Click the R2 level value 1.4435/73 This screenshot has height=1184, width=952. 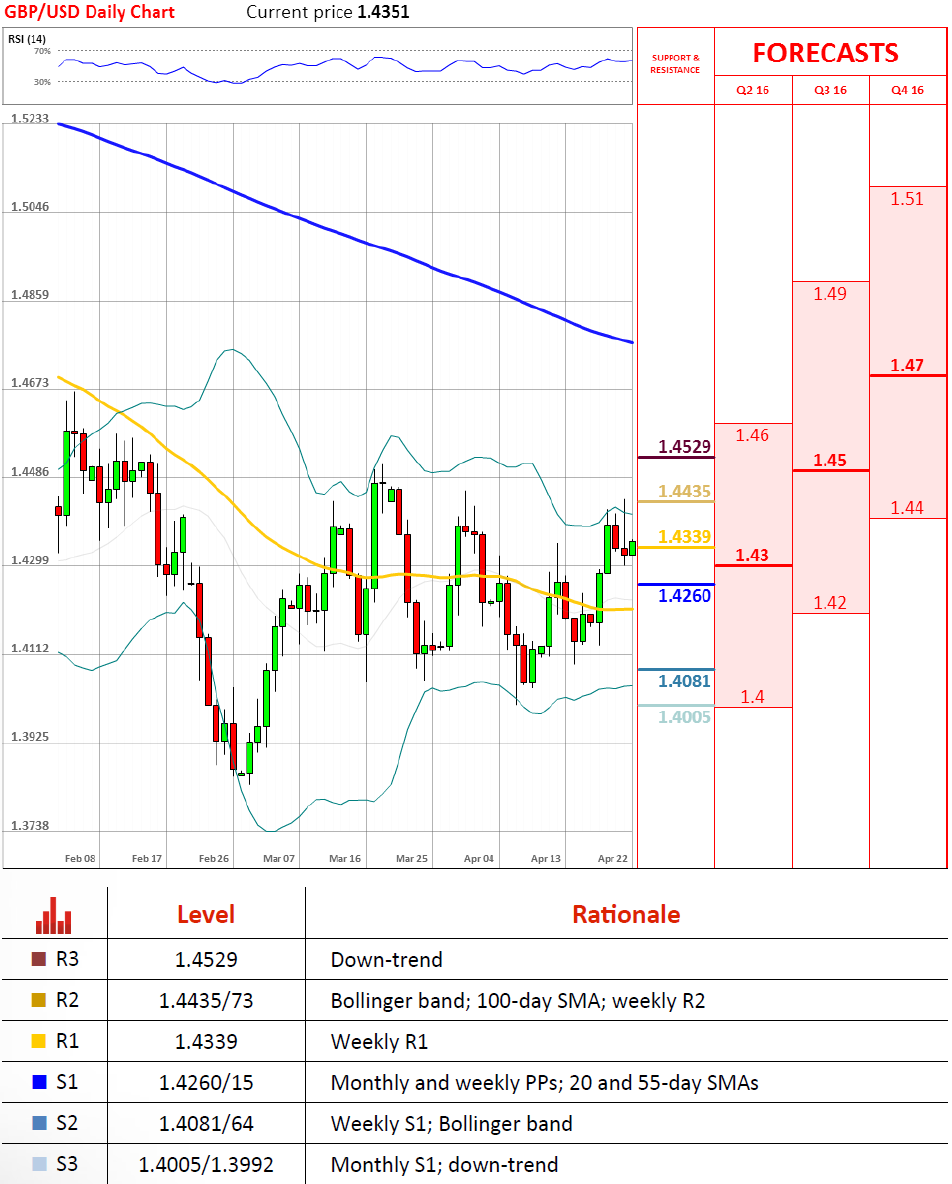[206, 1001]
